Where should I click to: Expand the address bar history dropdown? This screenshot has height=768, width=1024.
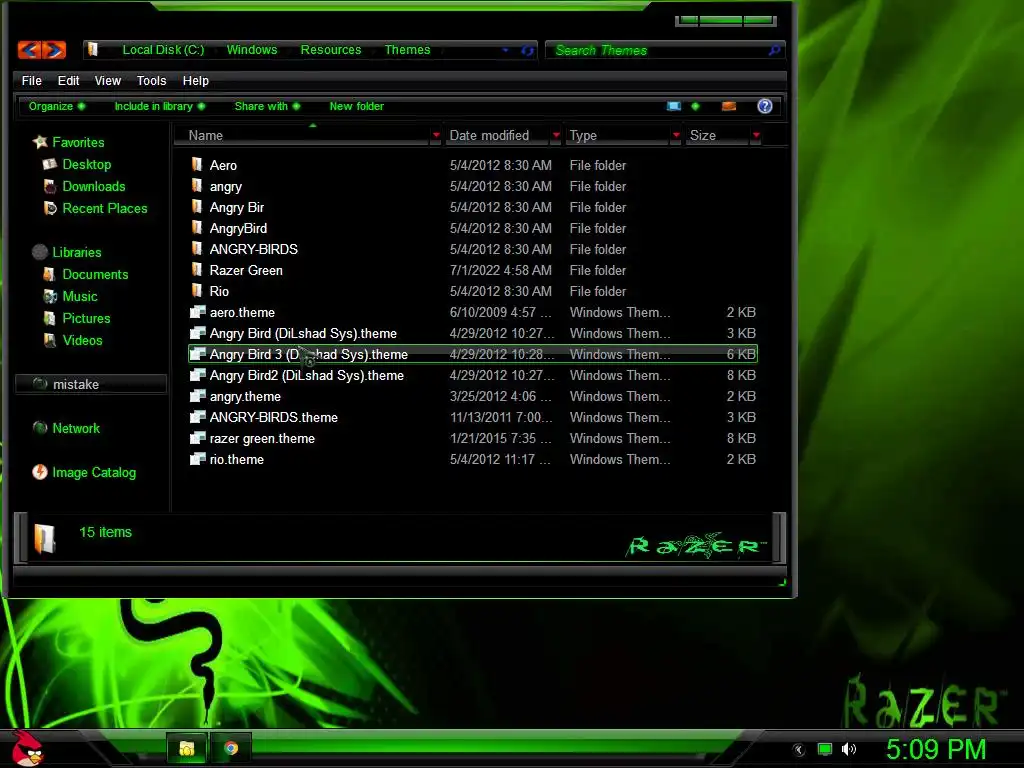[505, 50]
